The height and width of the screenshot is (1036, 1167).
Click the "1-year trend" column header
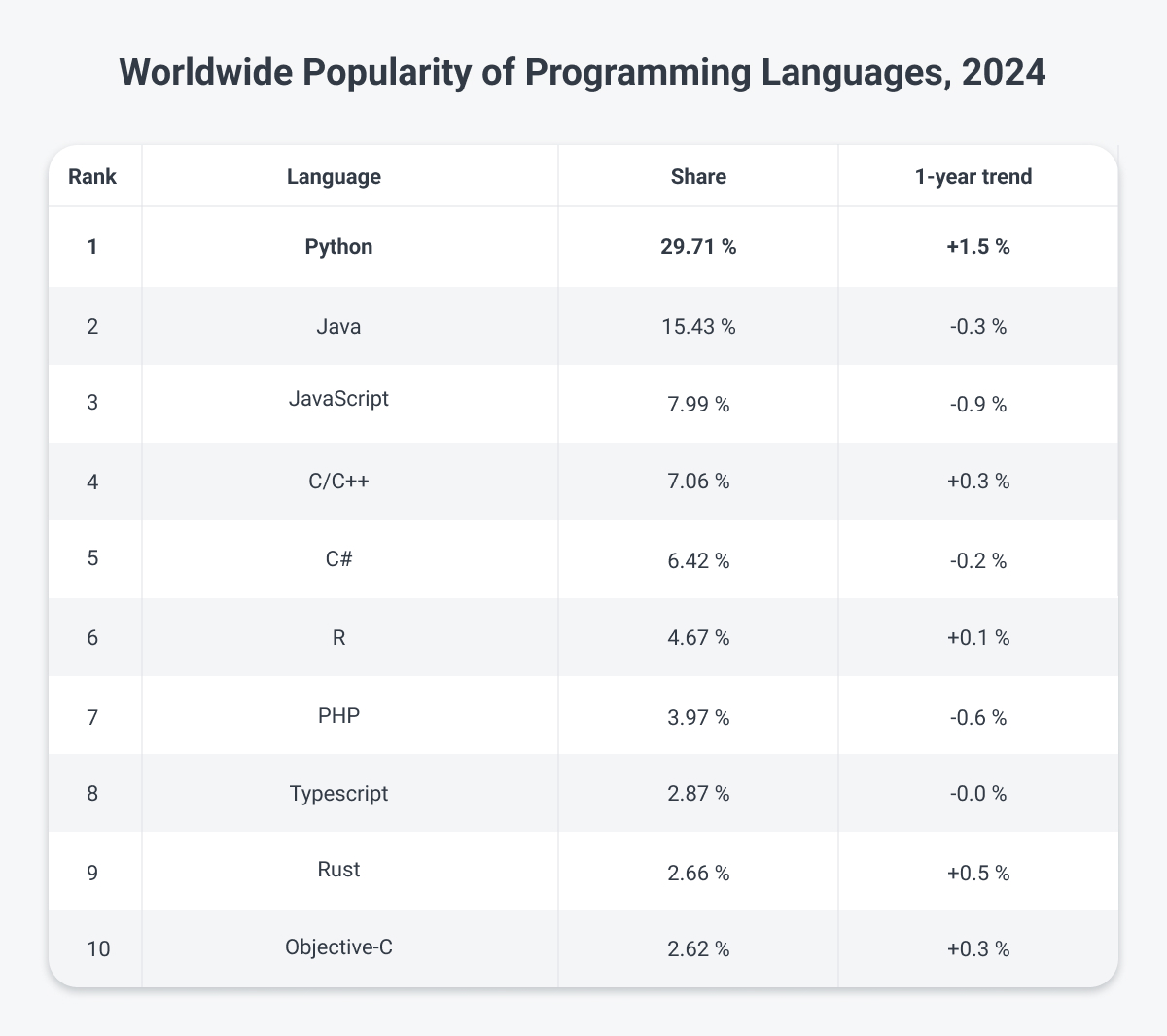pyautogui.click(x=973, y=176)
